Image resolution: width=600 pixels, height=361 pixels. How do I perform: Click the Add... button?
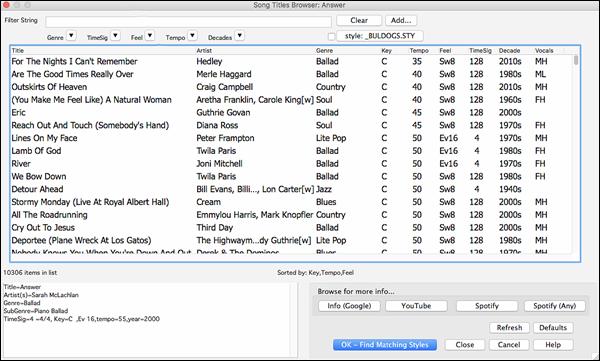point(401,20)
